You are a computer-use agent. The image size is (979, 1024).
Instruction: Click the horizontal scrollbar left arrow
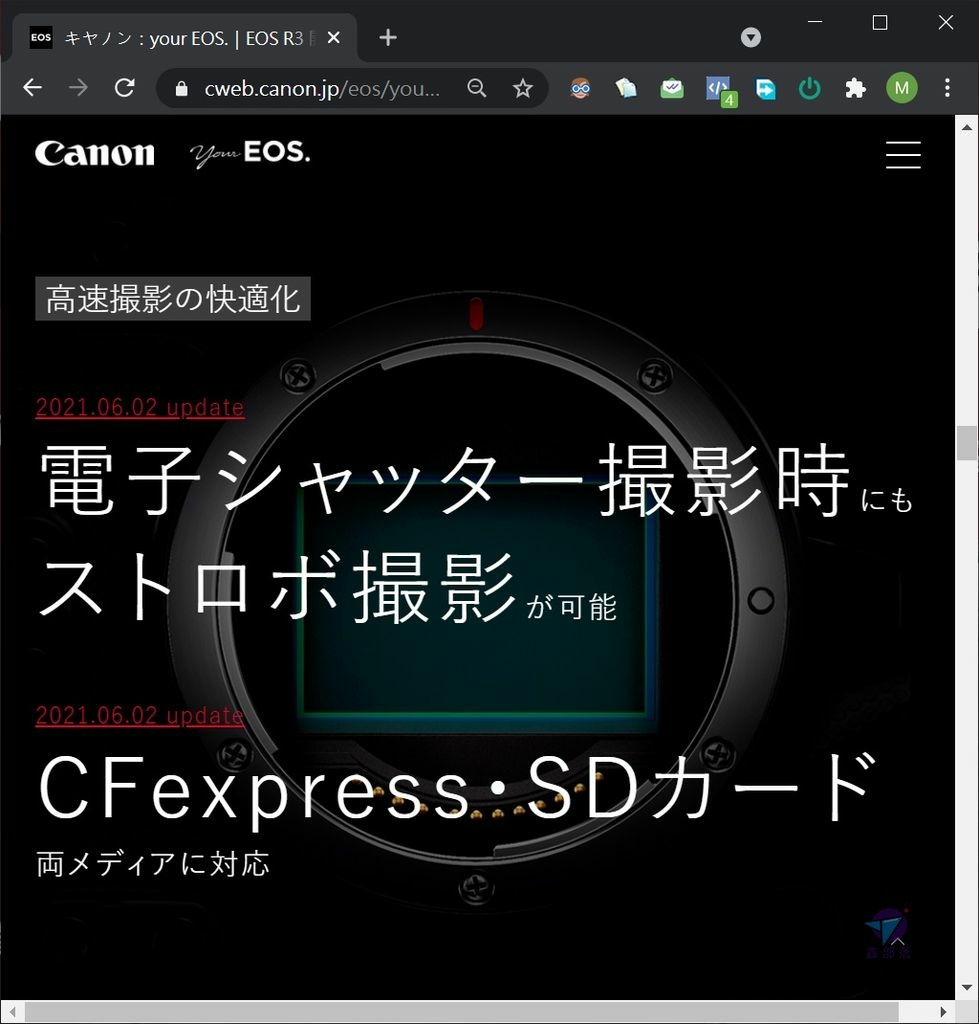coord(12,1012)
